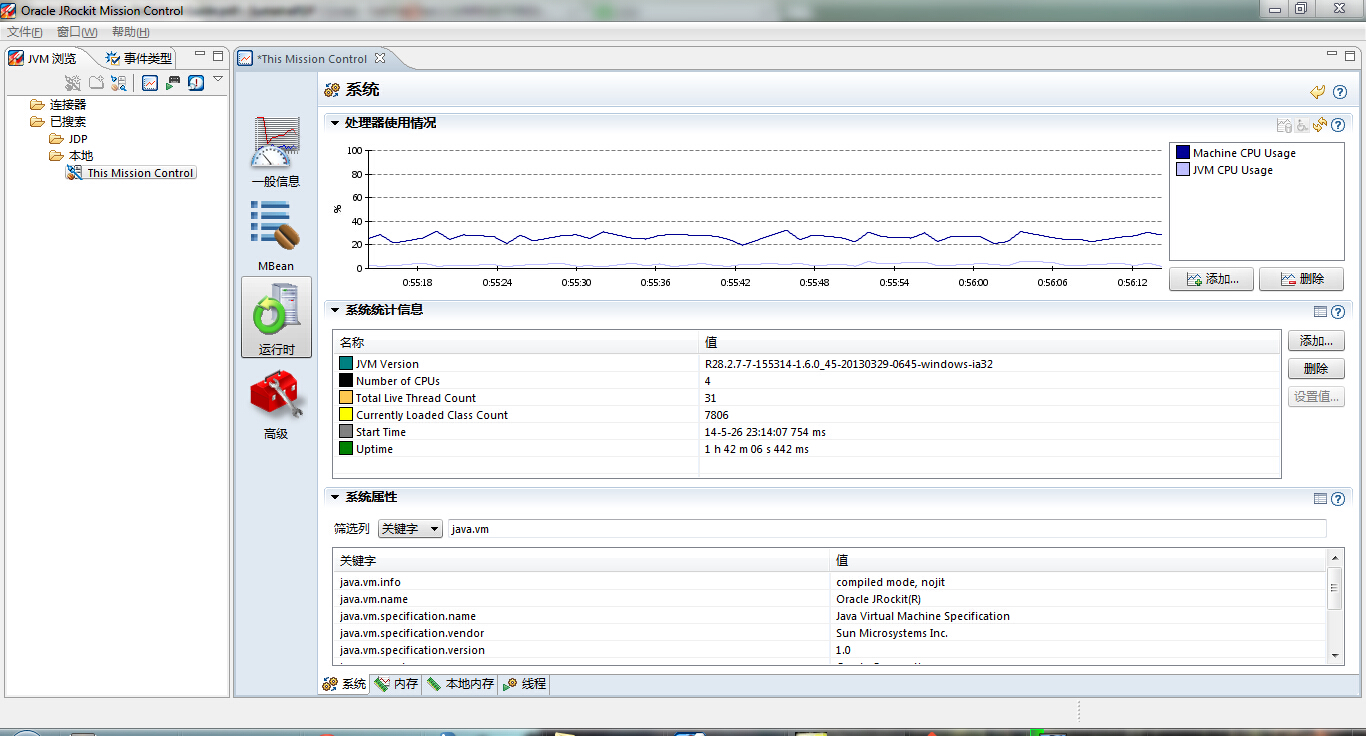Click Machine CPU Usage color swatch
Image resolution: width=1366 pixels, height=736 pixels.
pyautogui.click(x=1183, y=153)
